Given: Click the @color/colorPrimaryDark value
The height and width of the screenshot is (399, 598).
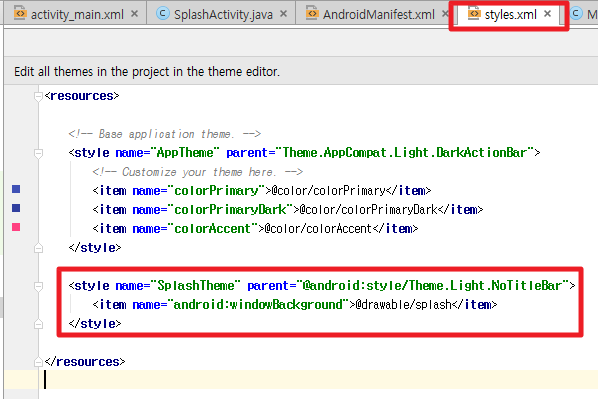Looking at the screenshot, I should click(x=369, y=209).
